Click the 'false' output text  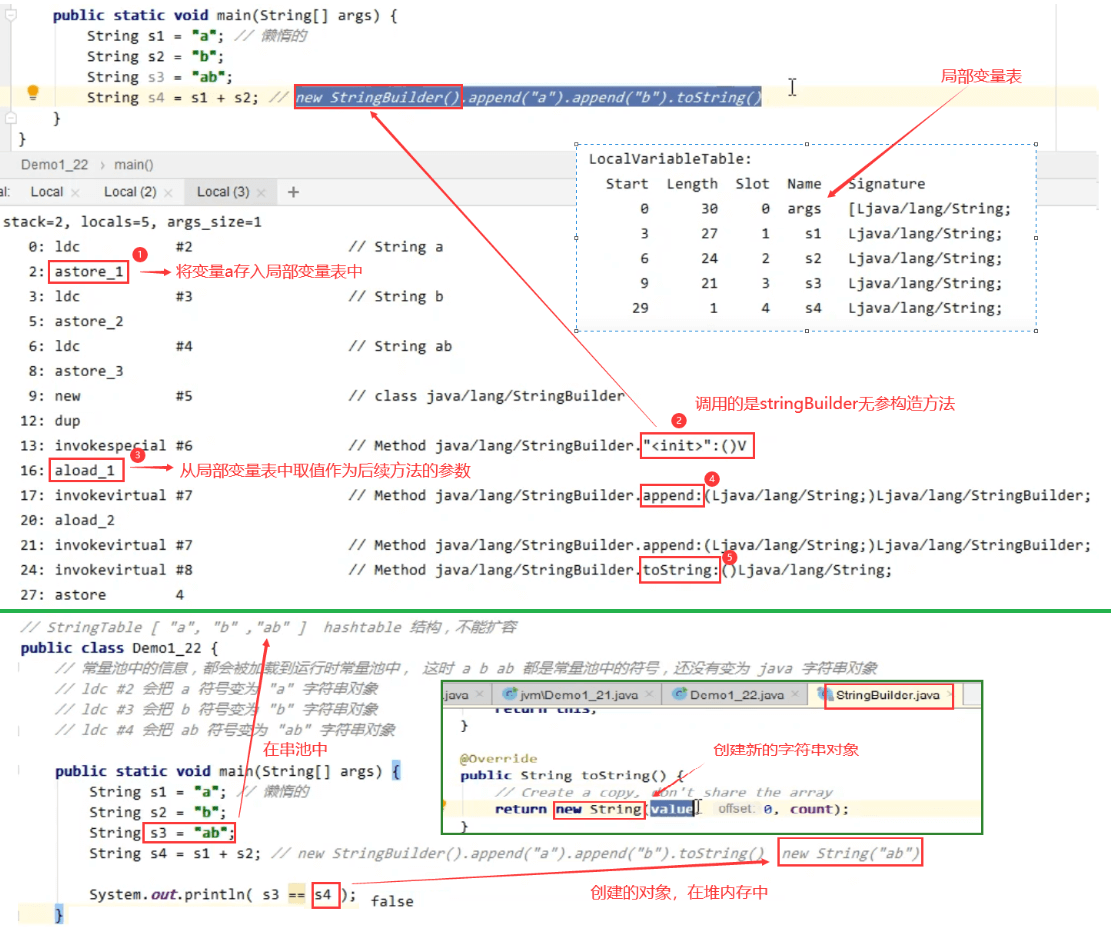pyautogui.click(x=392, y=901)
